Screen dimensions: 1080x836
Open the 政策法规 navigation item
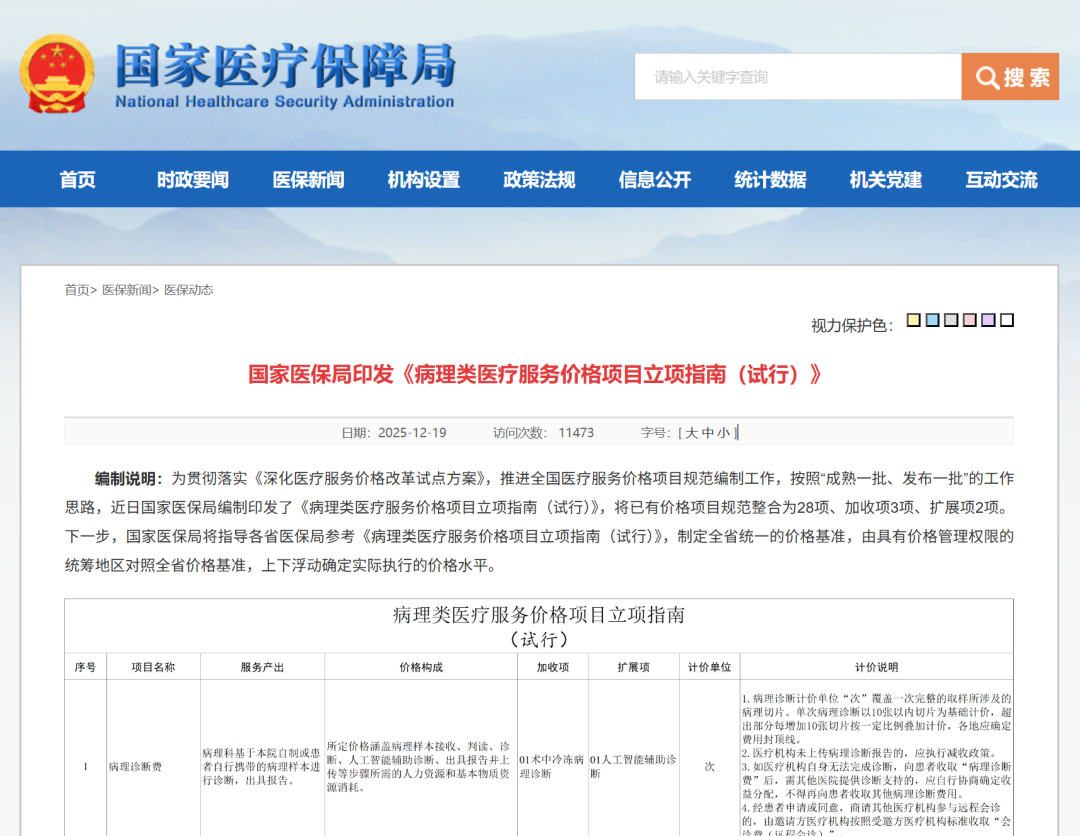pyautogui.click(x=539, y=180)
